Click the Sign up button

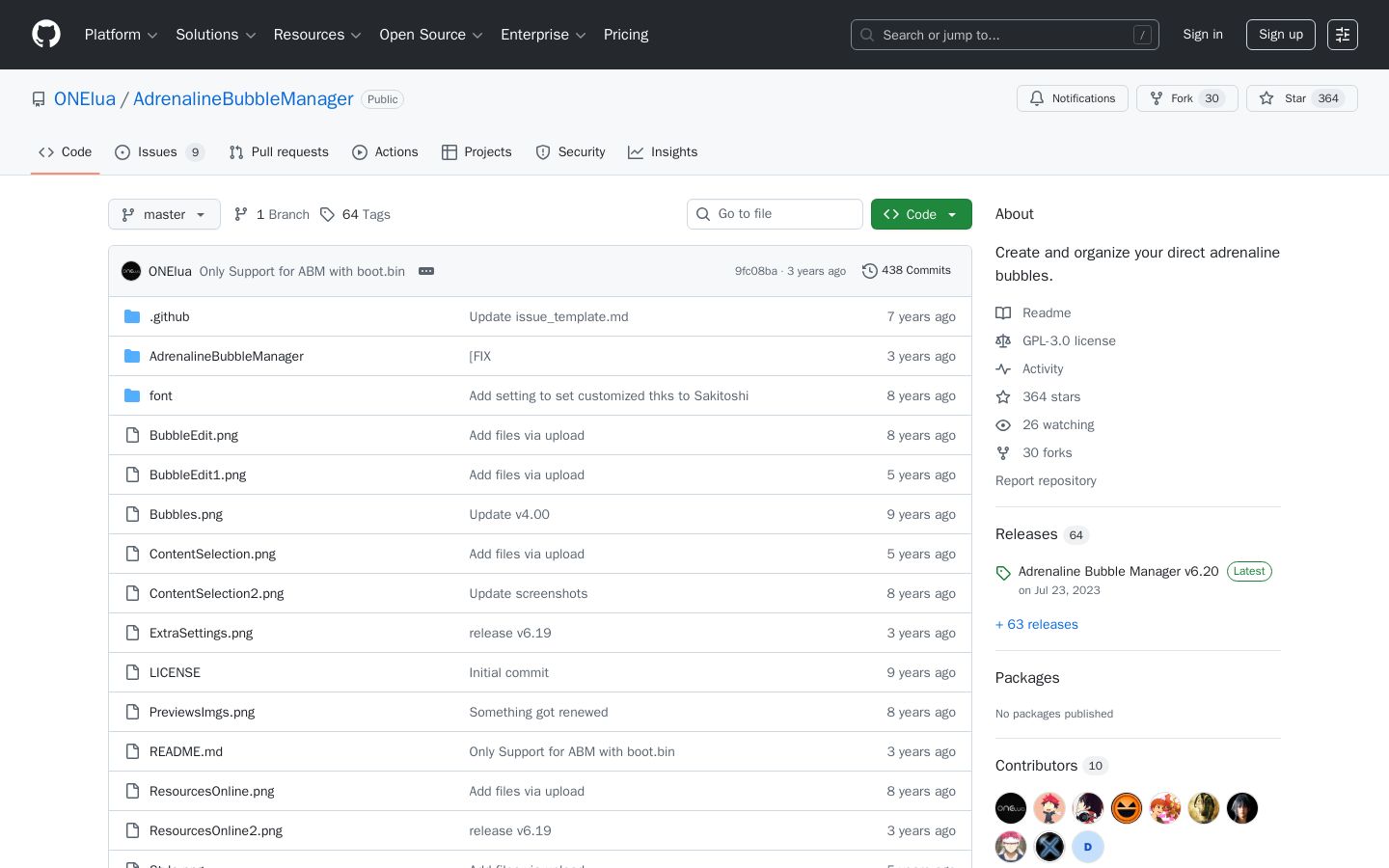pos(1281,35)
